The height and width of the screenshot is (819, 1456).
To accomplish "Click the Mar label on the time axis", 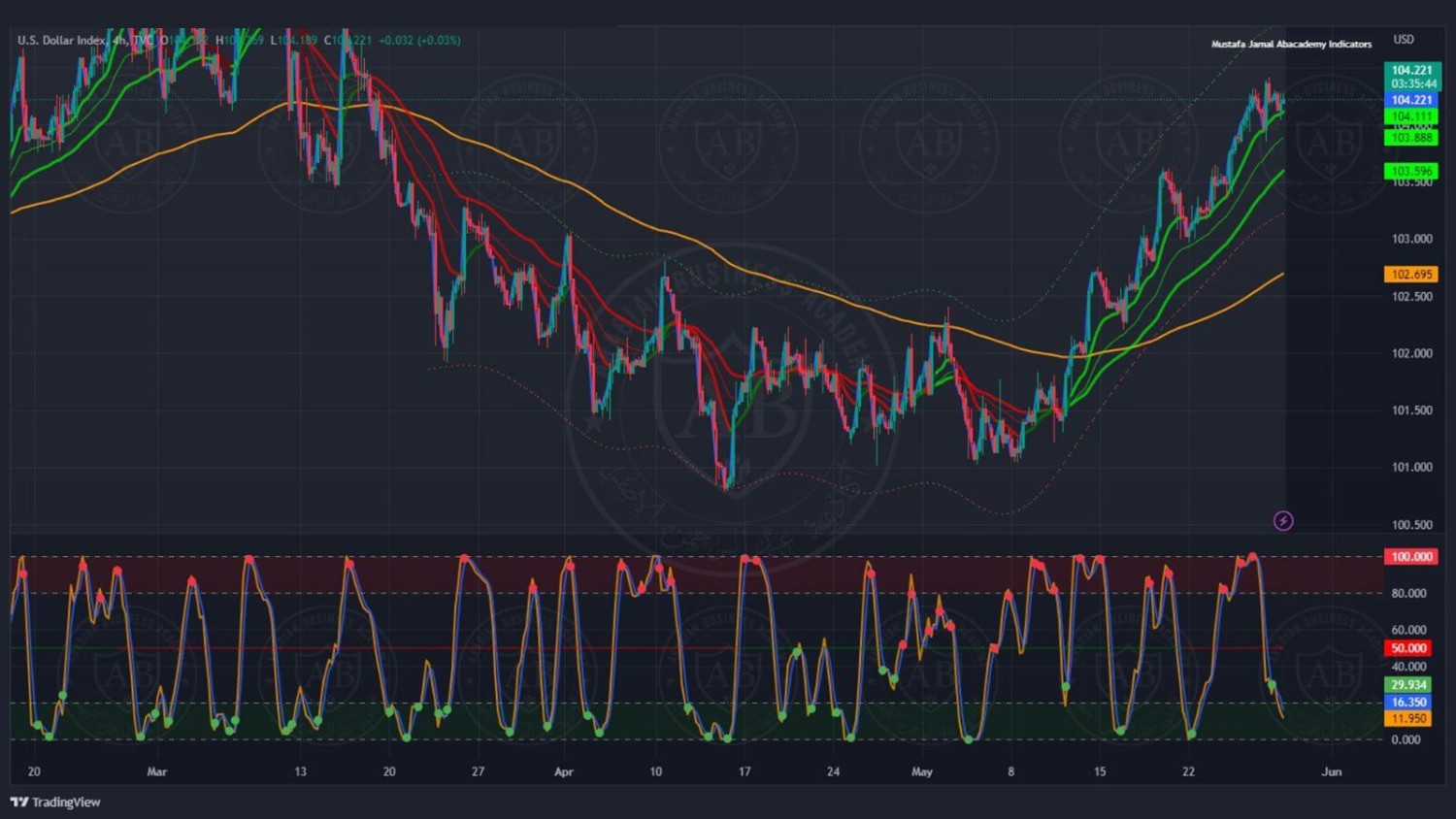I will [157, 772].
